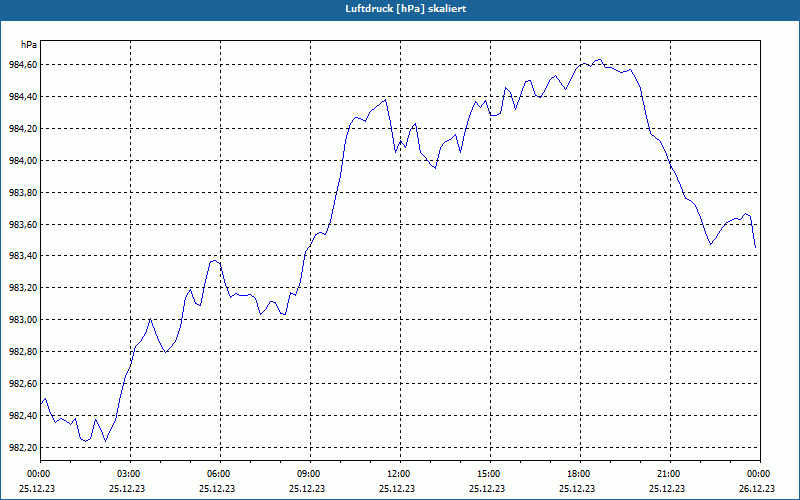Click the 03:00 time axis label
Image resolution: width=800 pixels, height=500 pixels.
(x=130, y=474)
